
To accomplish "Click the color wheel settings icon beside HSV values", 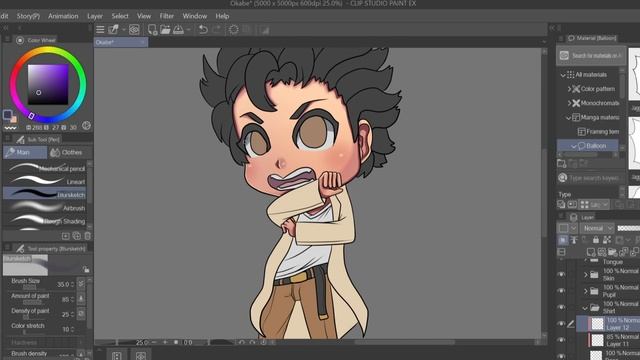I will pyautogui.click(x=86, y=126).
